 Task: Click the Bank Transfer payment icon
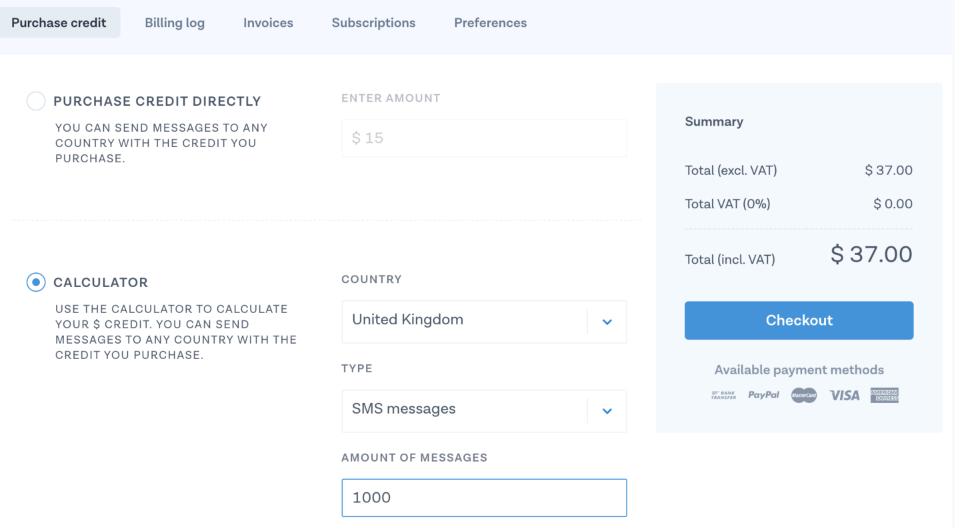point(723,395)
